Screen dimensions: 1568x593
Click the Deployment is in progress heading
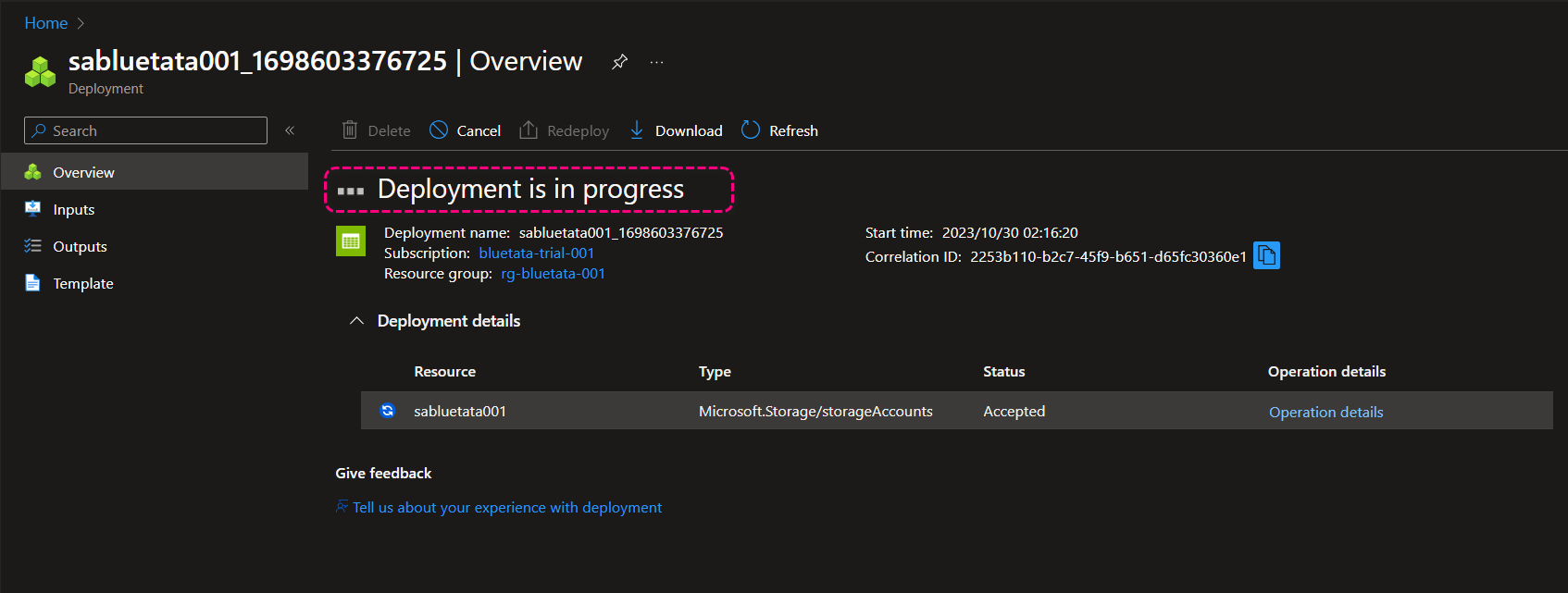coord(530,189)
